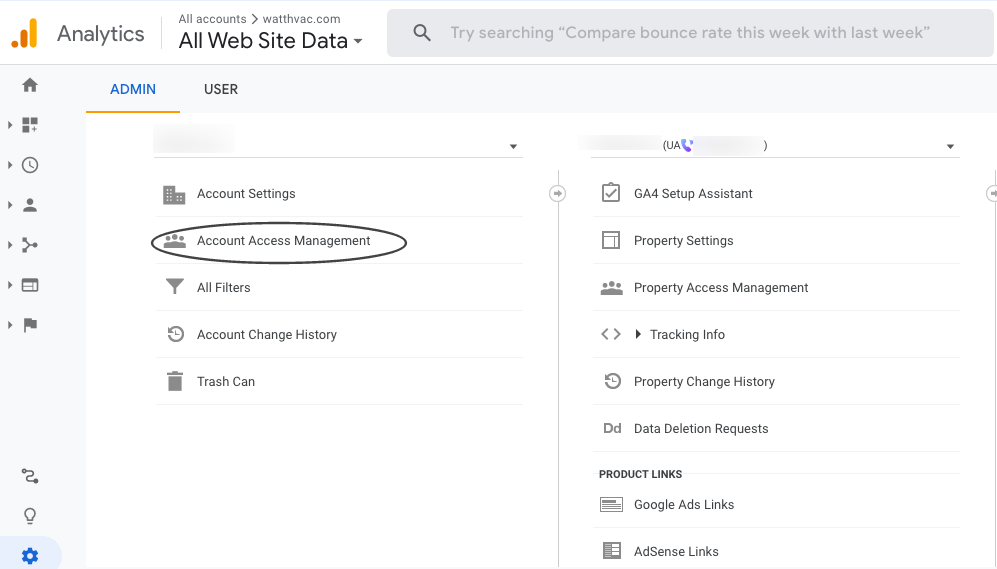
Task: Click the arrow circle between account and property columns
Action: 558,193
